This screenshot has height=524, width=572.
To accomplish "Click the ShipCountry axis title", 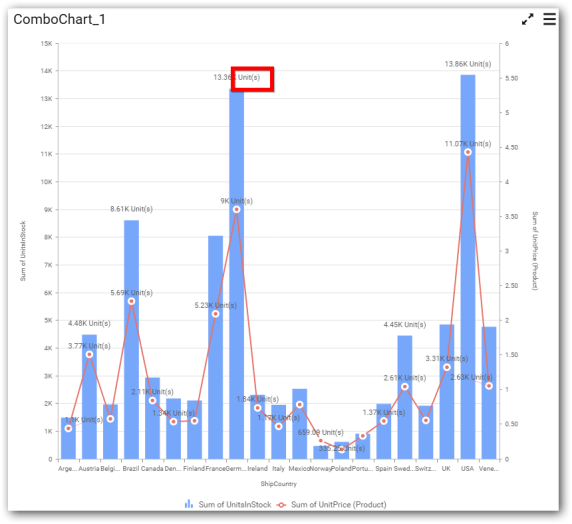I will click(278, 483).
